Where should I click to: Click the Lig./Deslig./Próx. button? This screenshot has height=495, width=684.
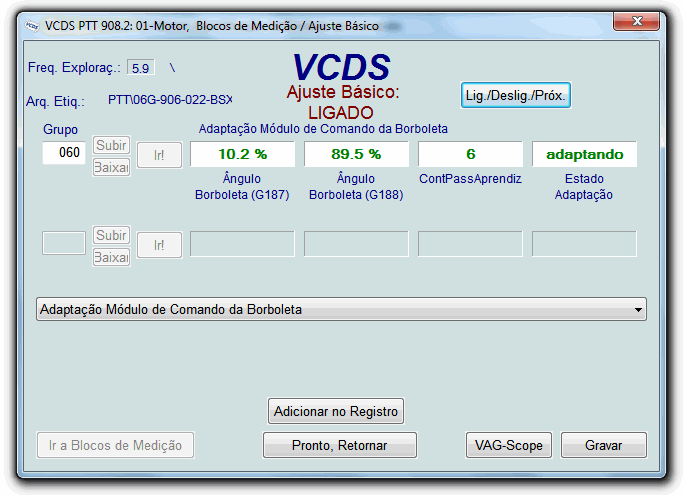coord(516,95)
